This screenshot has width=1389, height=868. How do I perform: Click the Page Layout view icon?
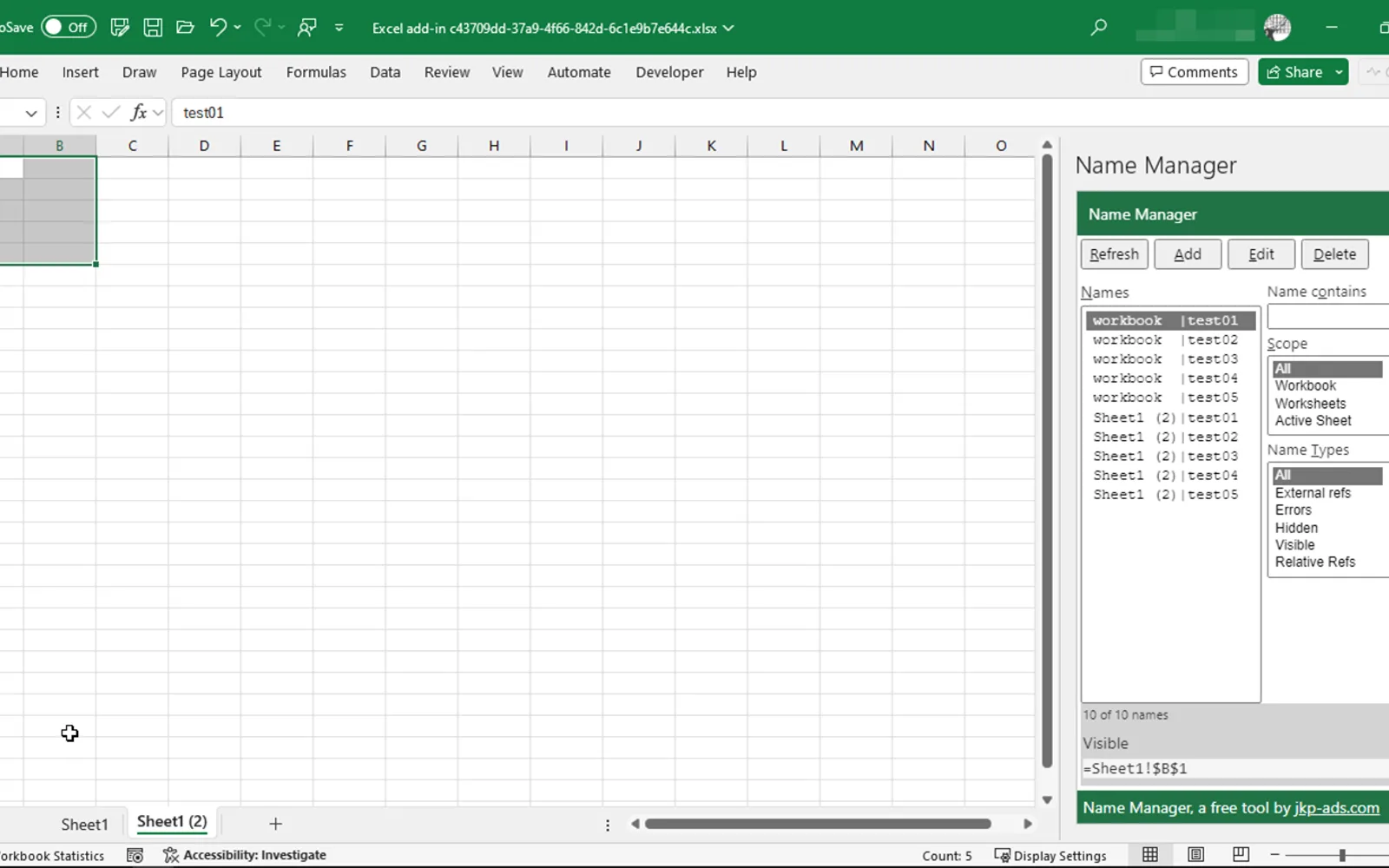click(1195, 855)
